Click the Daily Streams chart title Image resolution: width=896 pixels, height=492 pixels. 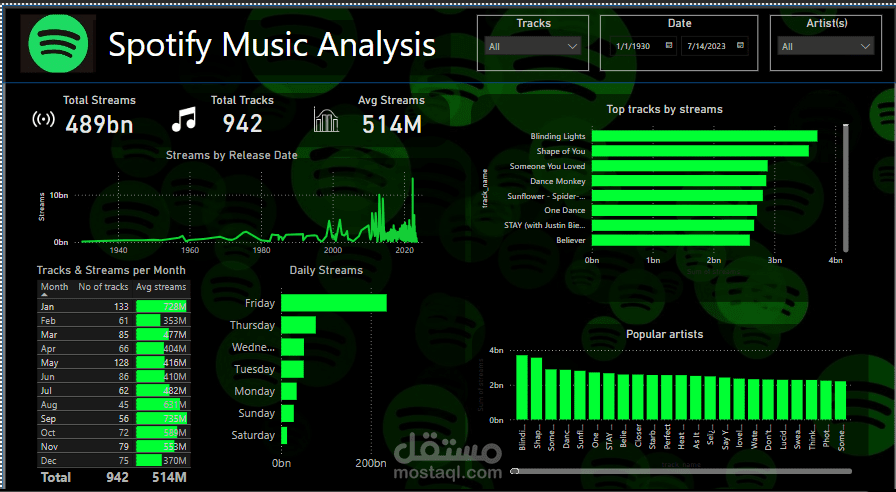pyautogui.click(x=326, y=270)
